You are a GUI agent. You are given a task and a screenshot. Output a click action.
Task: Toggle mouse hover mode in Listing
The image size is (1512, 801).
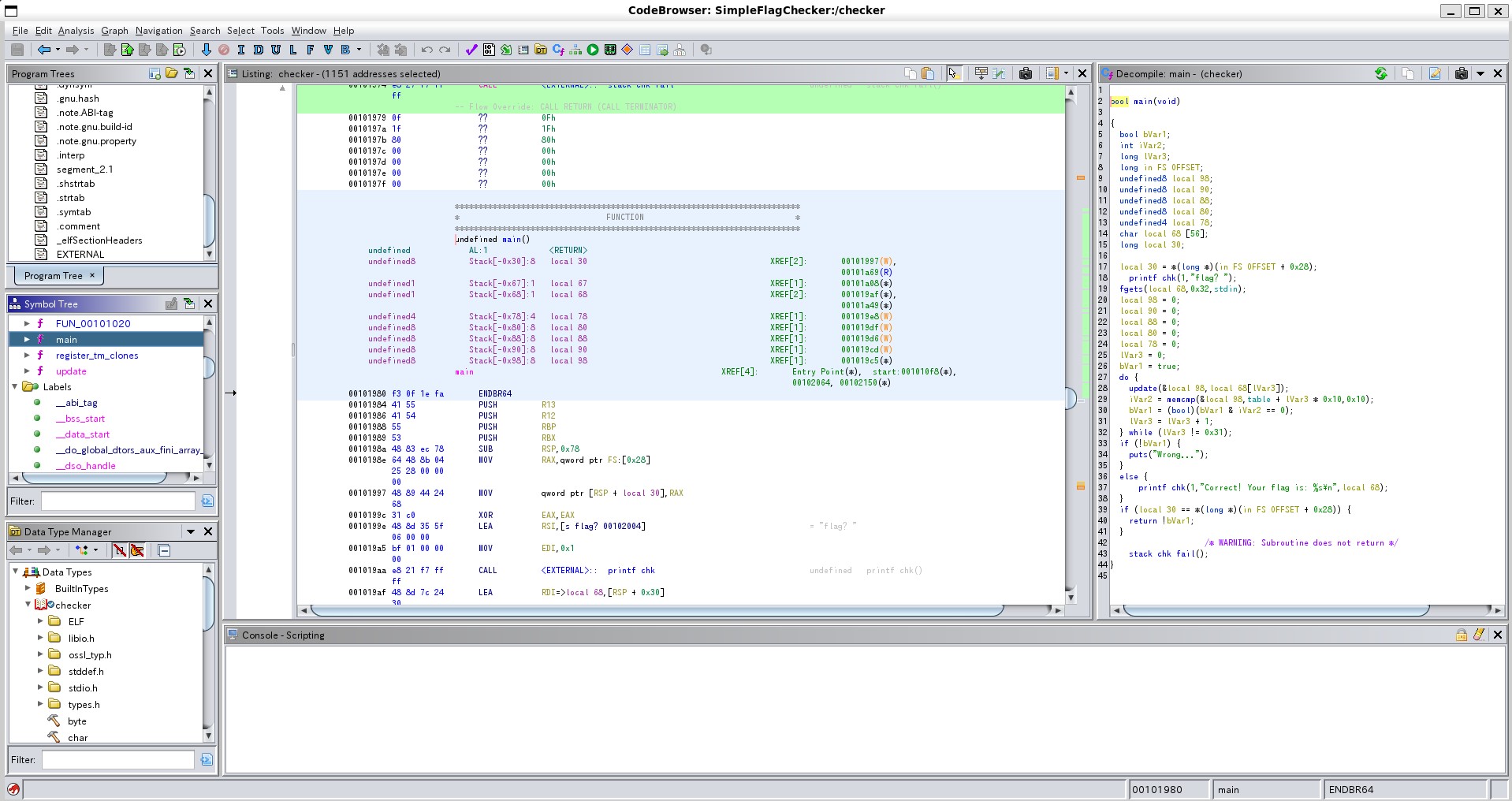[953, 73]
